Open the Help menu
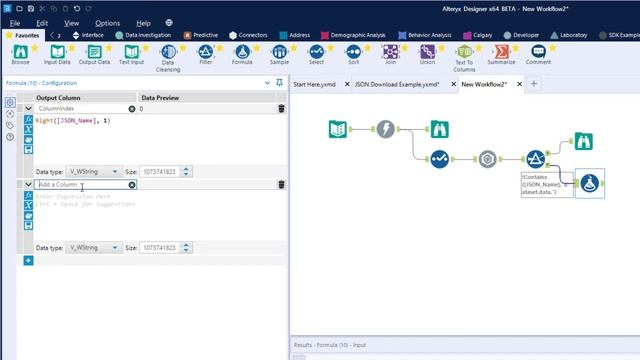 (143, 23)
